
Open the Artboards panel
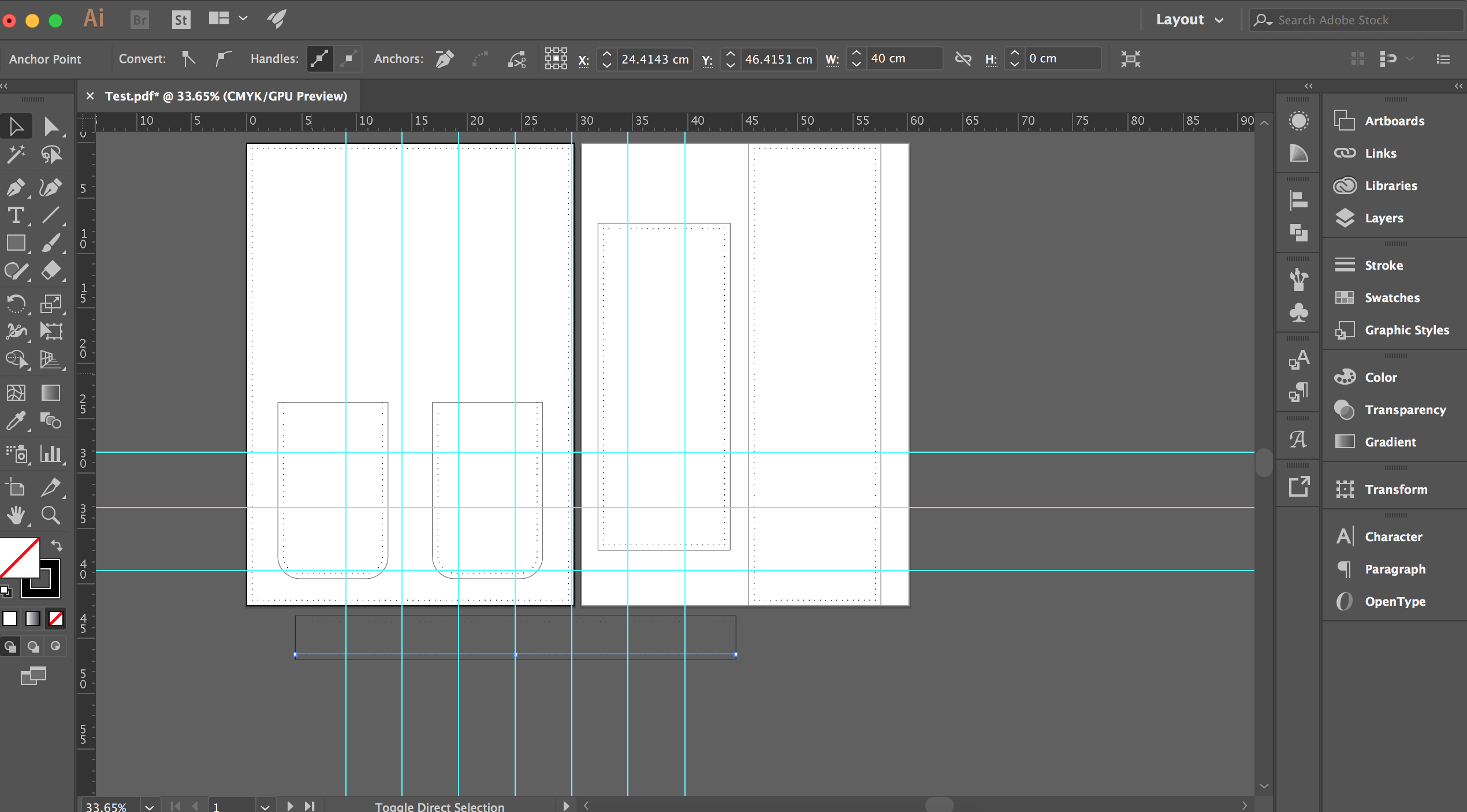point(1393,121)
